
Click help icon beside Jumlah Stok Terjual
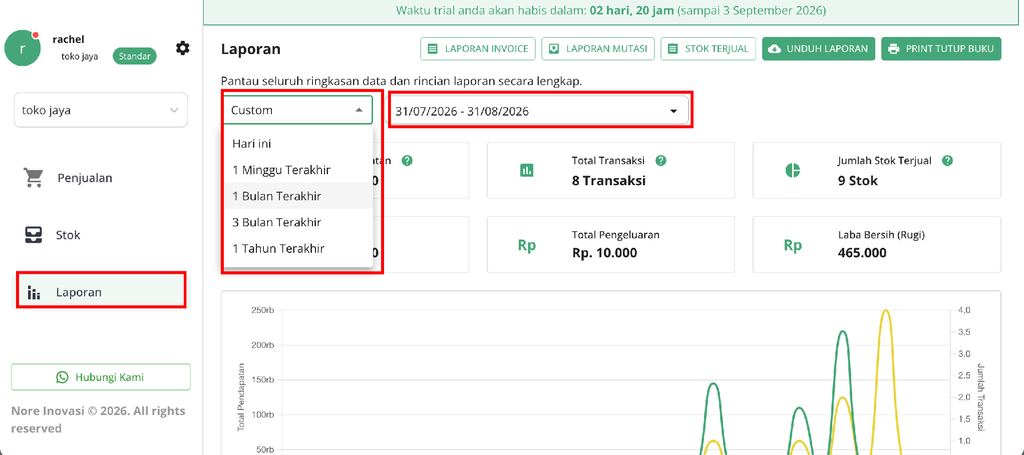tap(948, 160)
